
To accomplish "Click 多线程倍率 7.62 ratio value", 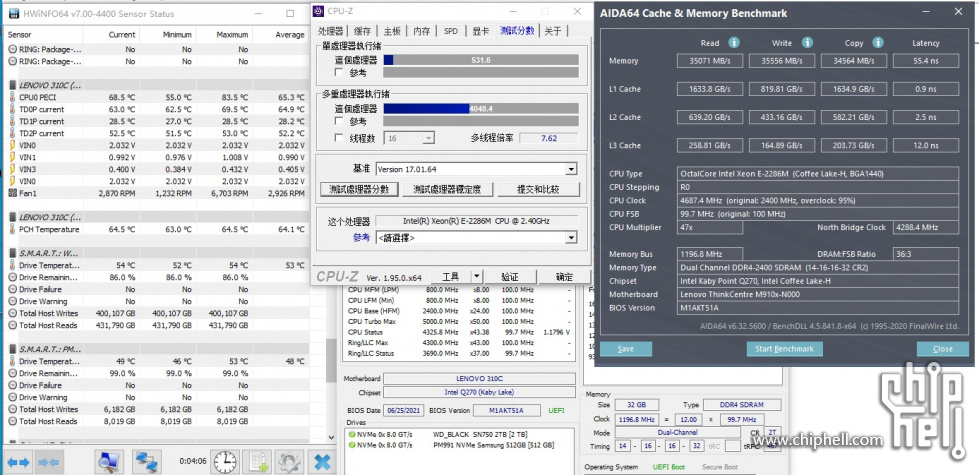I will 549,138.
